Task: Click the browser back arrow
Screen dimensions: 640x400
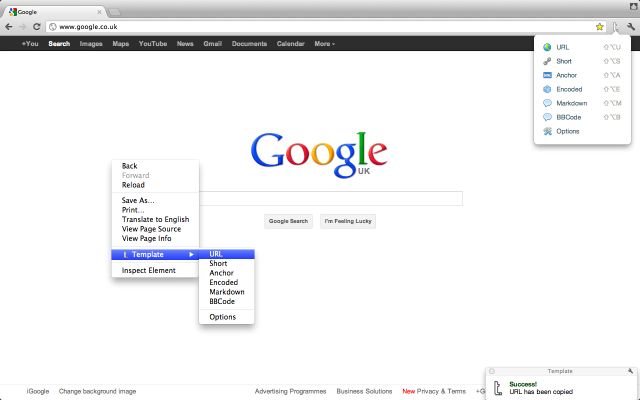Action: pyautogui.click(x=9, y=27)
